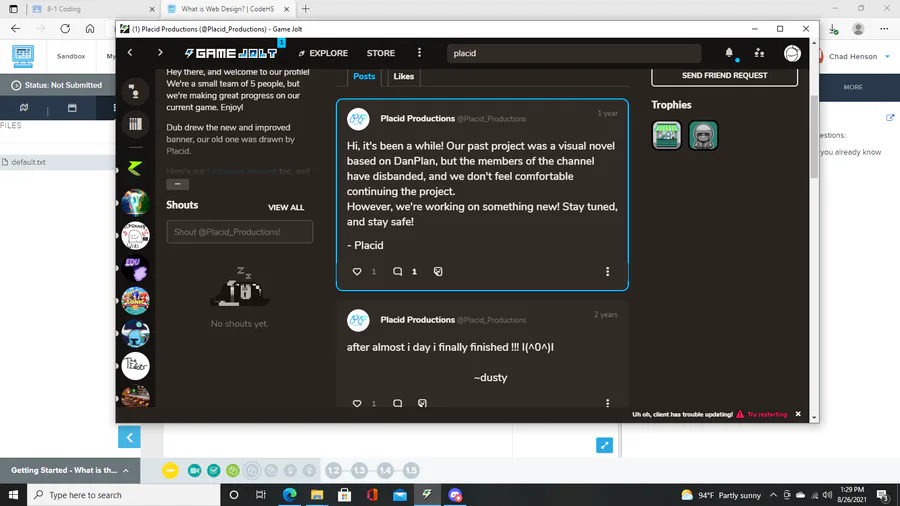Click 'Try restarting' in the update warning
Screen dimensions: 900x506
pyautogui.click(x=767, y=414)
